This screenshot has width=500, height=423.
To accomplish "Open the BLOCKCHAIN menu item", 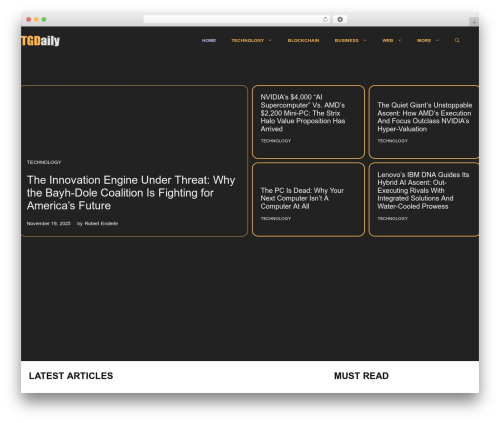I will tap(303, 40).
